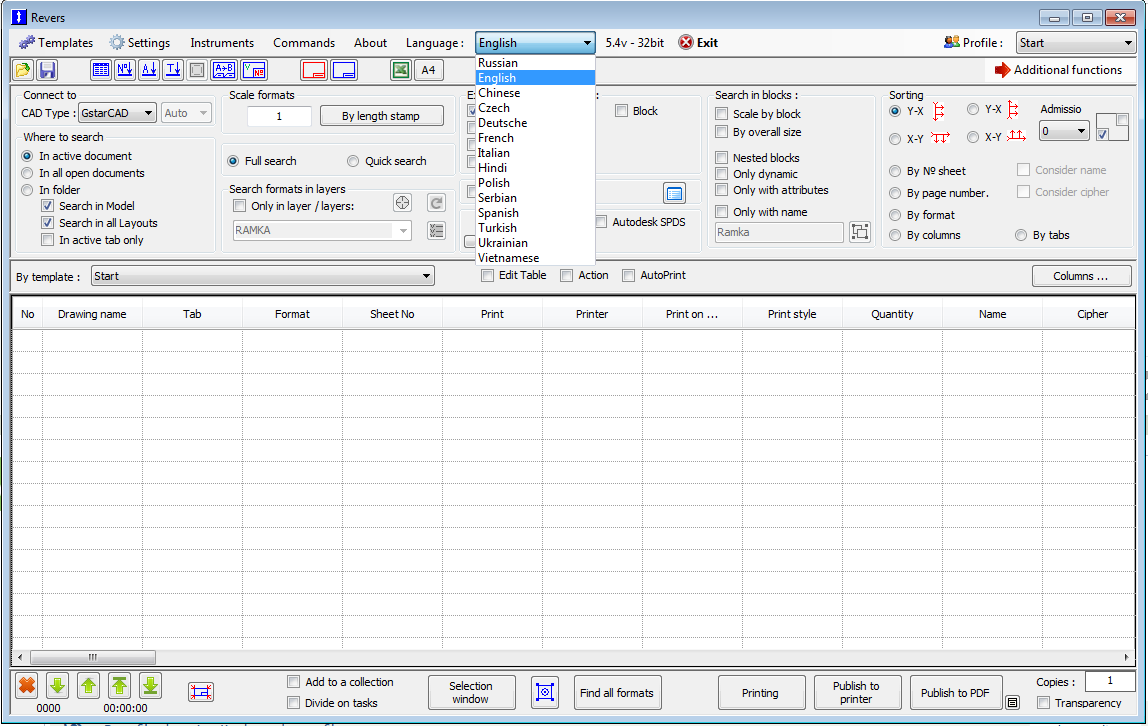Click the A4 format toolbar button
This screenshot has height=726, width=1148.
coord(428,70)
